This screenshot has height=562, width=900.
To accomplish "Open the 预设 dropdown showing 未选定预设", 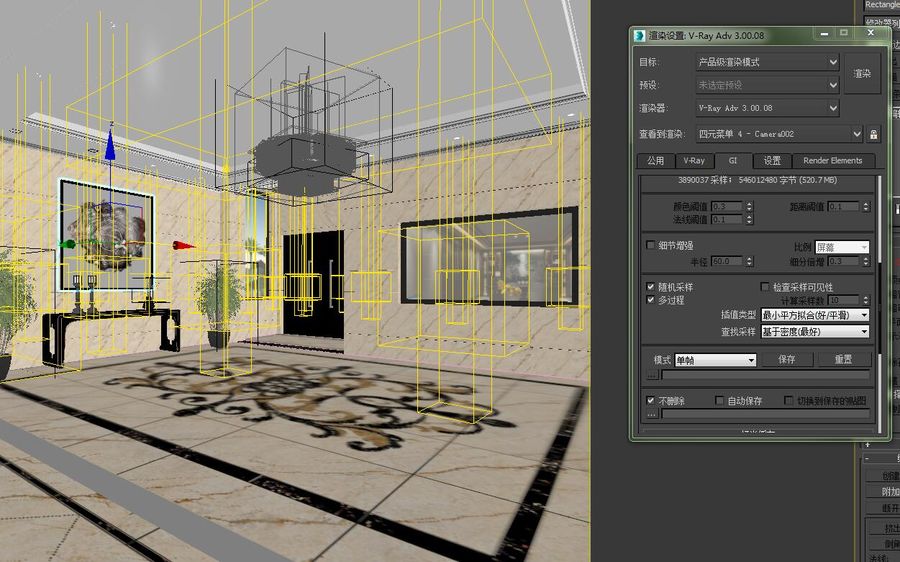I will [x=767, y=85].
